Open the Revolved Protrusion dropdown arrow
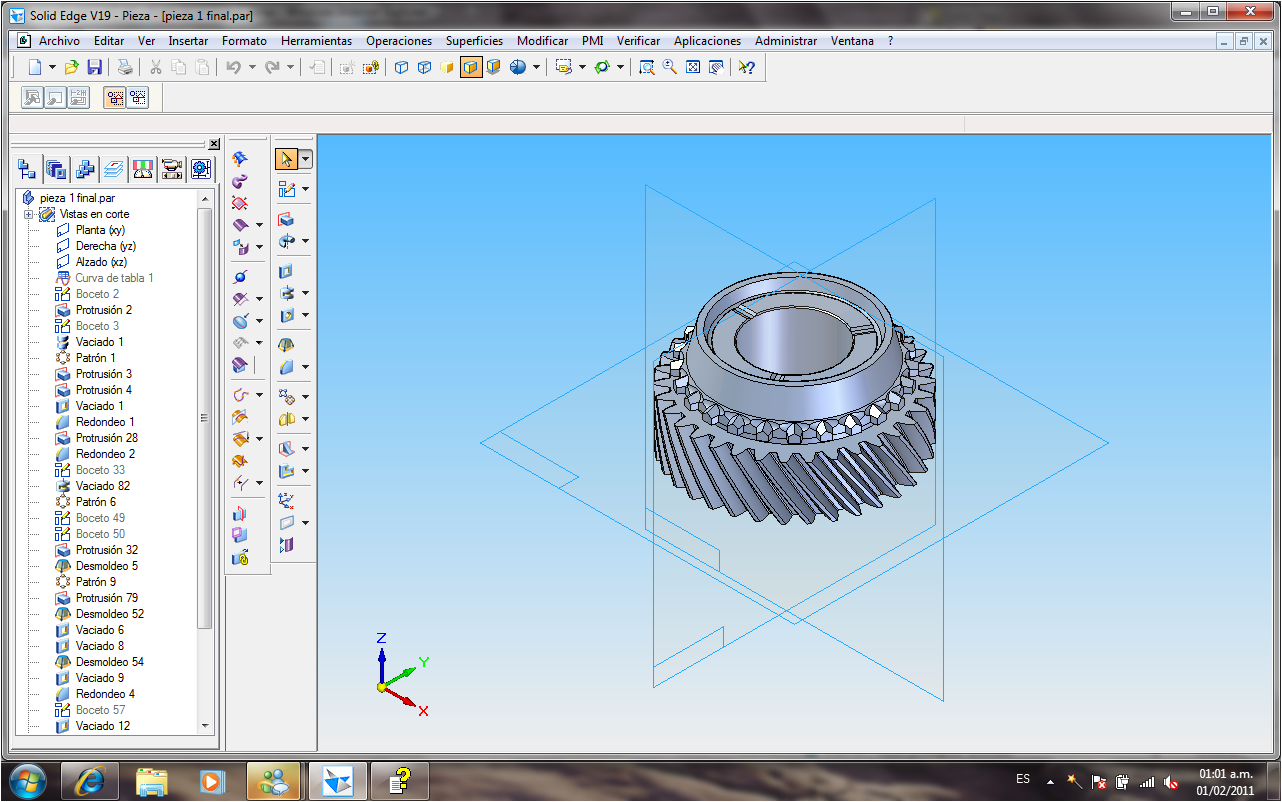This screenshot has width=1282, height=802. click(x=305, y=241)
